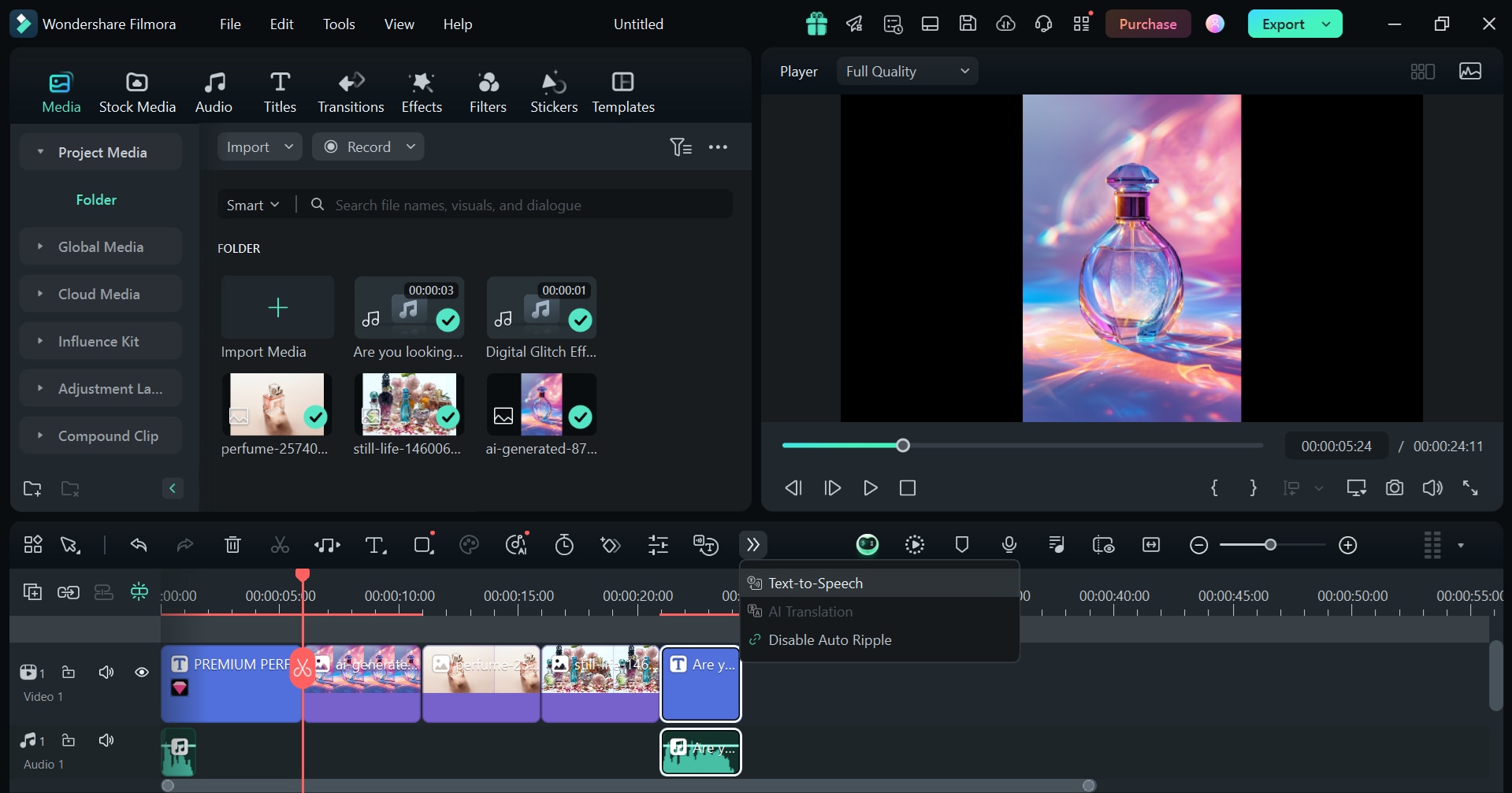Open the crop tool
This screenshot has width=1512, height=793.
pos(424,545)
